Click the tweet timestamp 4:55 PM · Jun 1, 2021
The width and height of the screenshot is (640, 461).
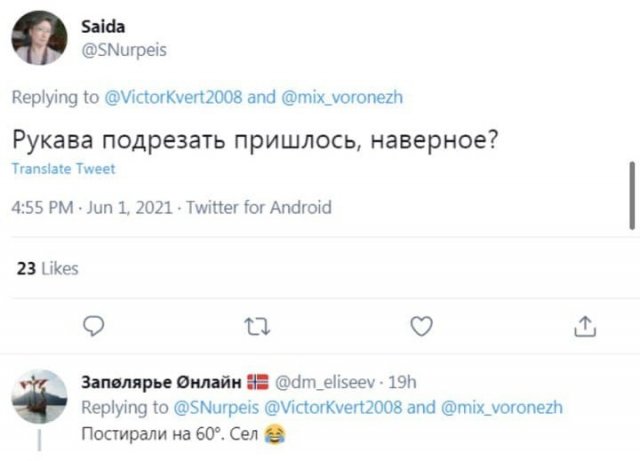coord(91,208)
